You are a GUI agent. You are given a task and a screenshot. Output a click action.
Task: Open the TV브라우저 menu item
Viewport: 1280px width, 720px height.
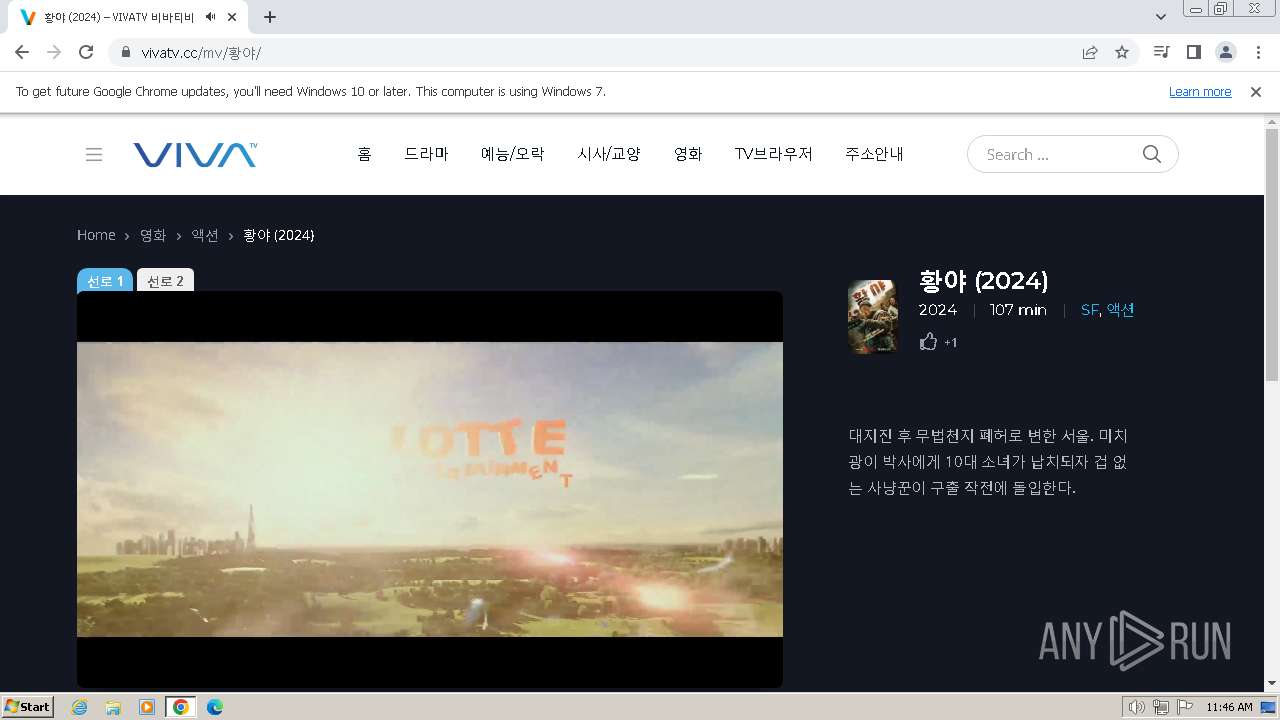pyautogui.click(x=773, y=154)
